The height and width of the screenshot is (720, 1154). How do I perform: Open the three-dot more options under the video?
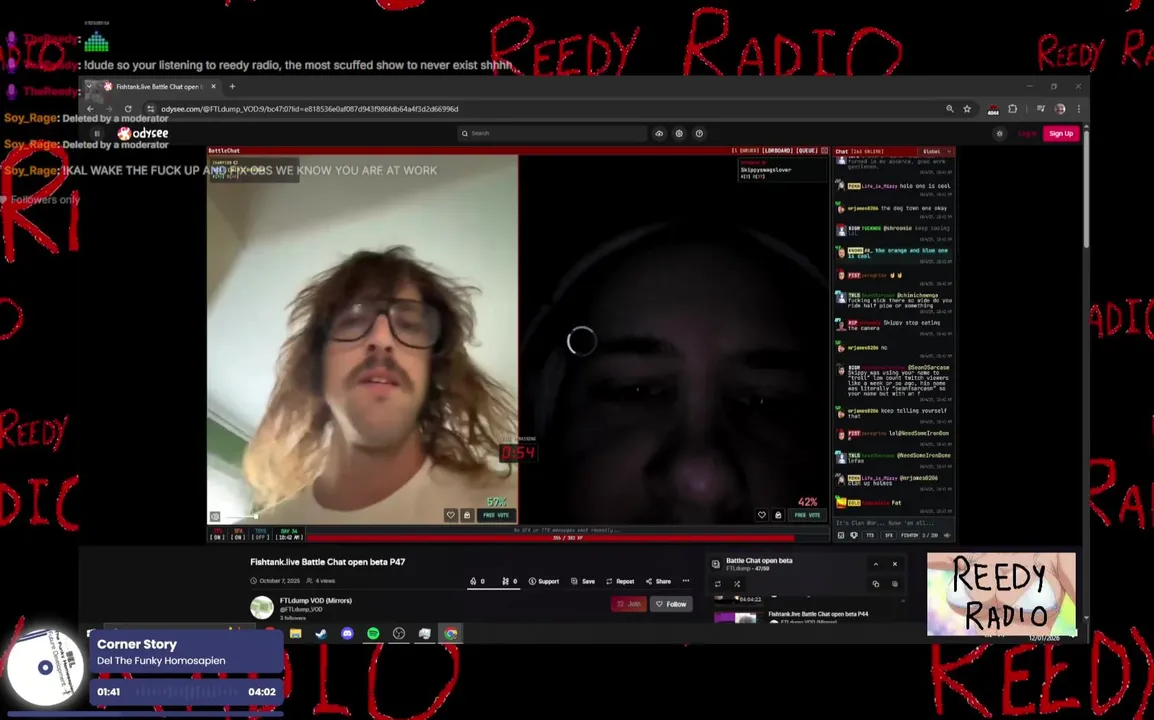point(686,581)
